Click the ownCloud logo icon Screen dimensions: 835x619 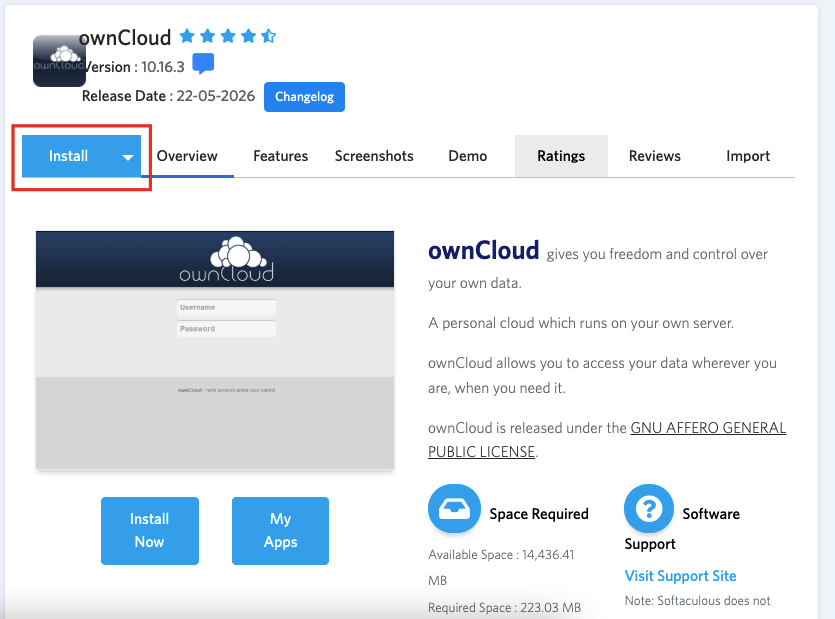click(x=59, y=61)
